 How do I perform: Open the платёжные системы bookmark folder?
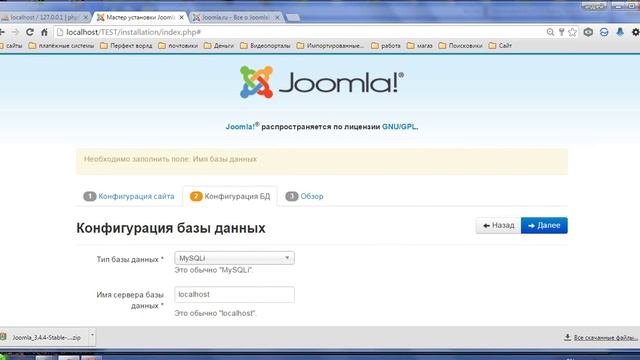tap(61, 46)
